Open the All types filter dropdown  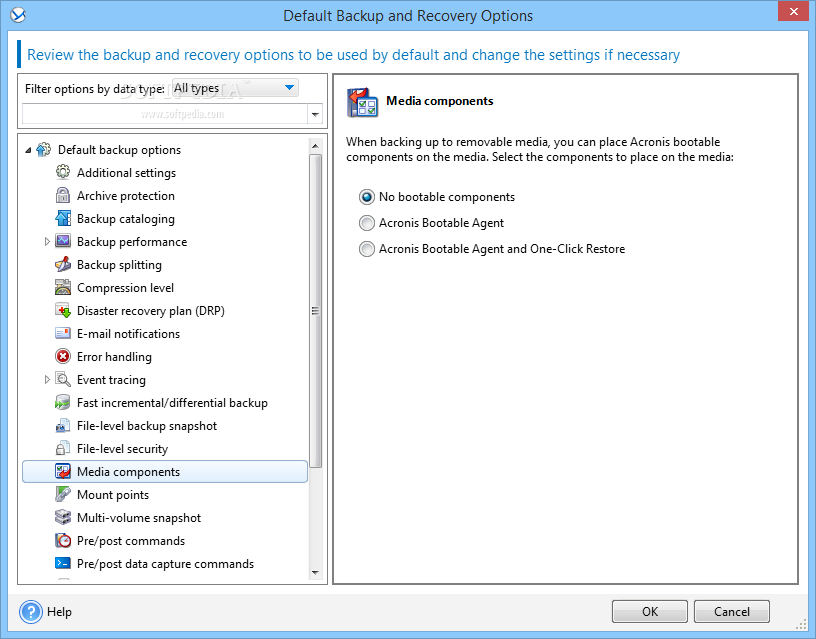click(235, 88)
